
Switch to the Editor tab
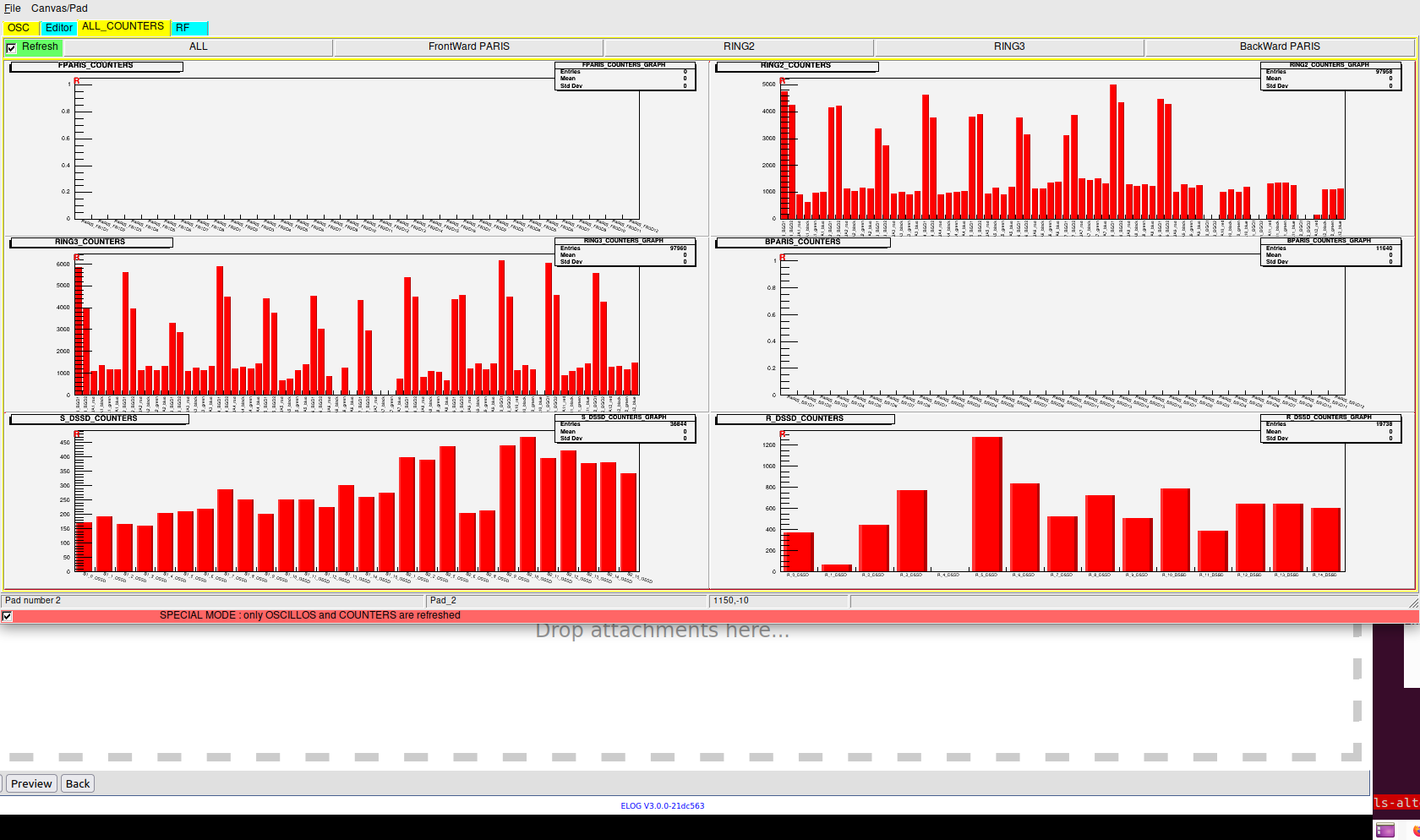click(x=59, y=28)
